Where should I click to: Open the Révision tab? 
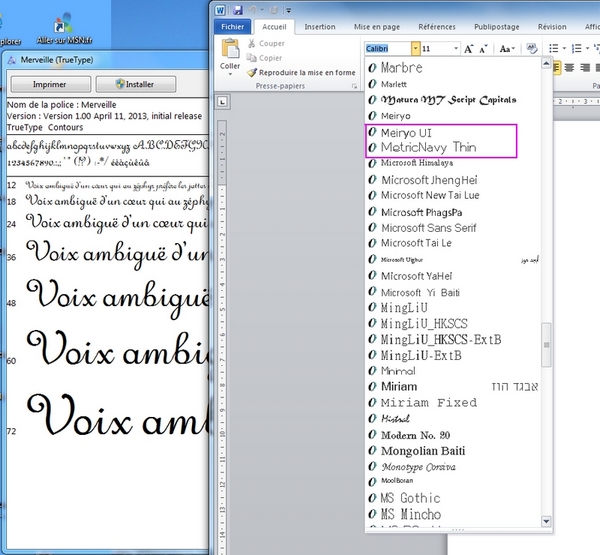pyautogui.click(x=552, y=27)
